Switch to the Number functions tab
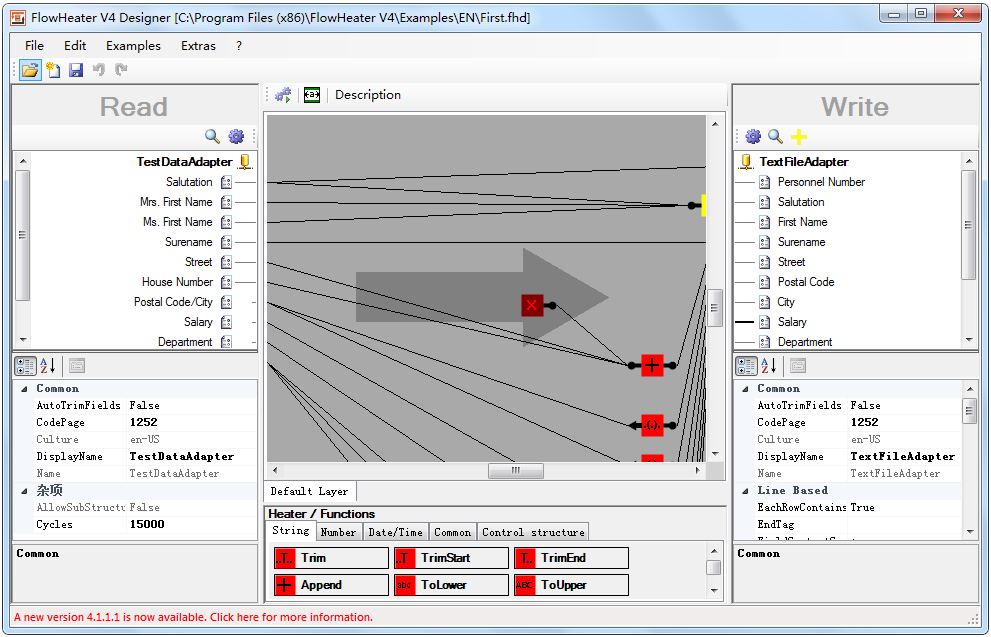 [x=338, y=532]
